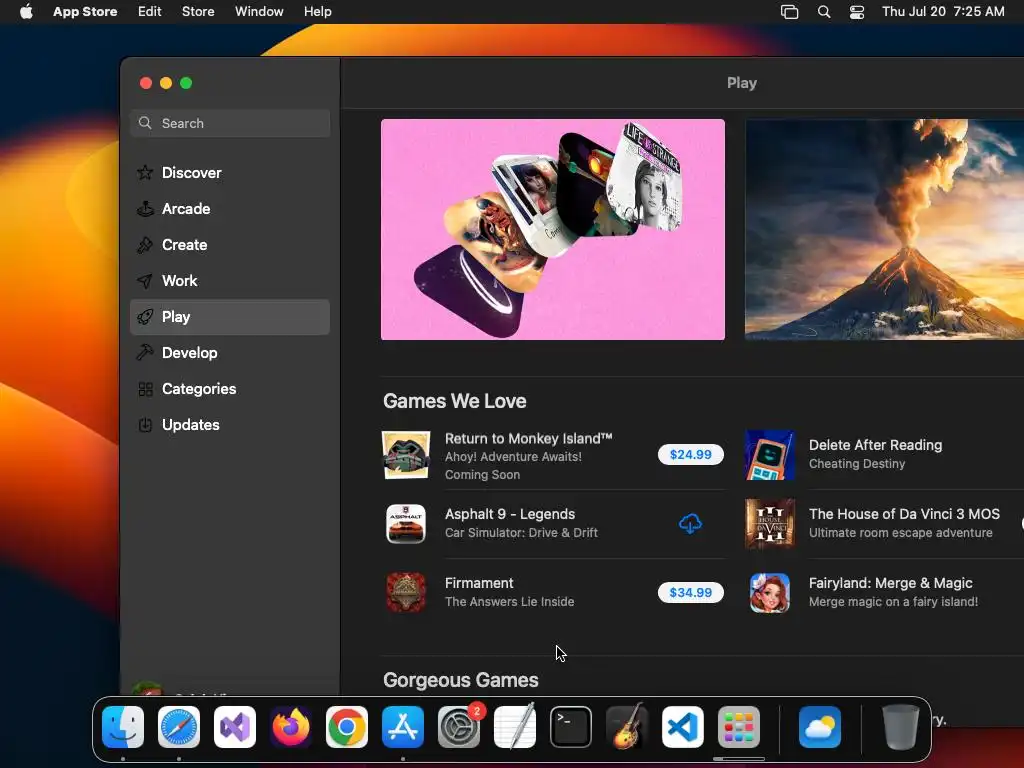The height and width of the screenshot is (768, 1024).
Task: Open Asphalt 9 - Legends app icon
Action: point(406,524)
